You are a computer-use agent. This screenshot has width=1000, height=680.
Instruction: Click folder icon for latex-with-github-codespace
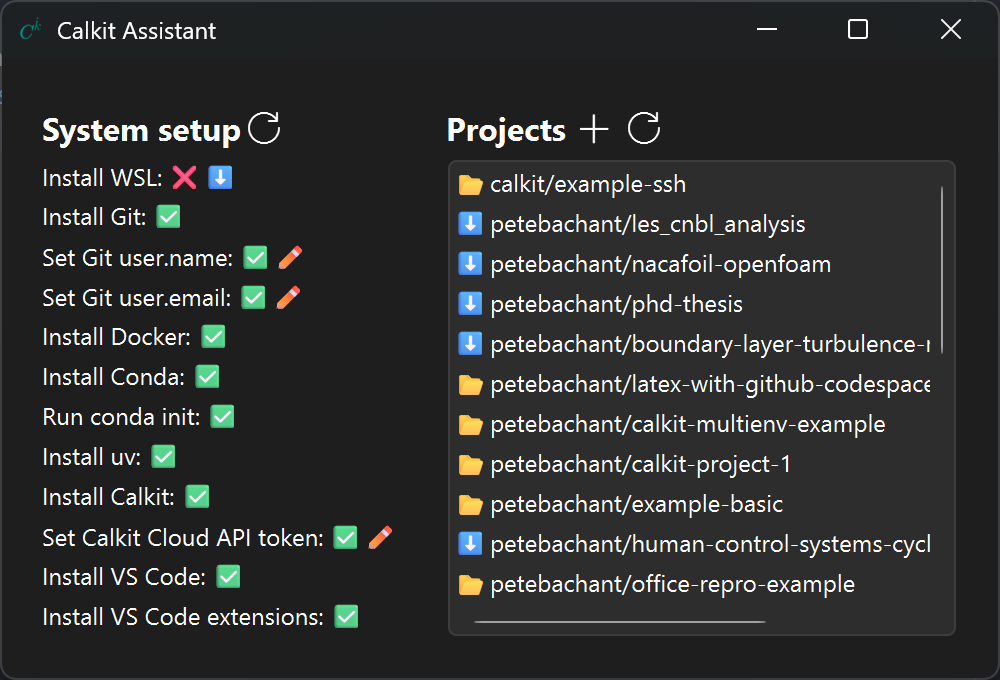[x=470, y=385]
